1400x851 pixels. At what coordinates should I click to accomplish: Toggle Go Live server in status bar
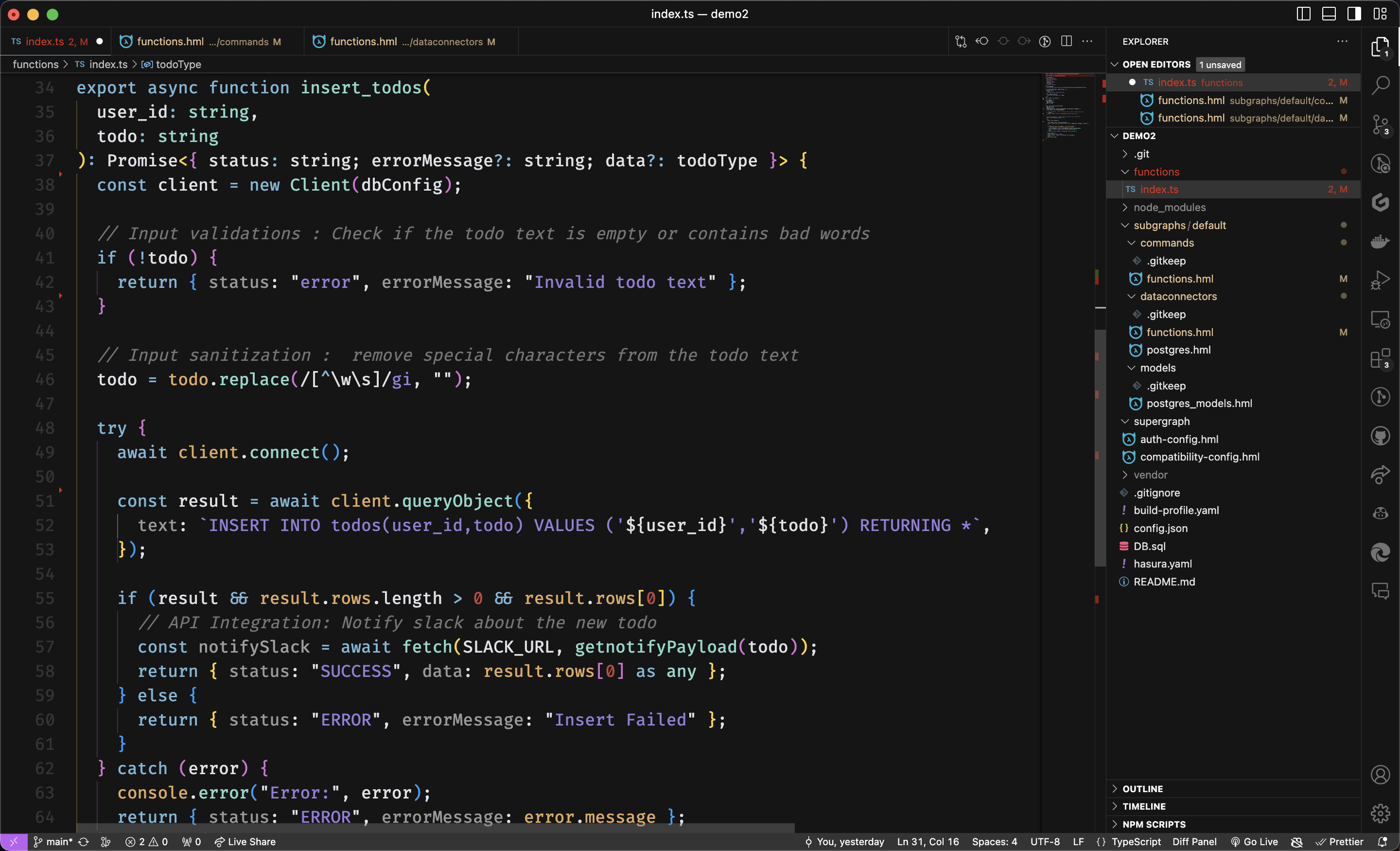(x=1254, y=842)
